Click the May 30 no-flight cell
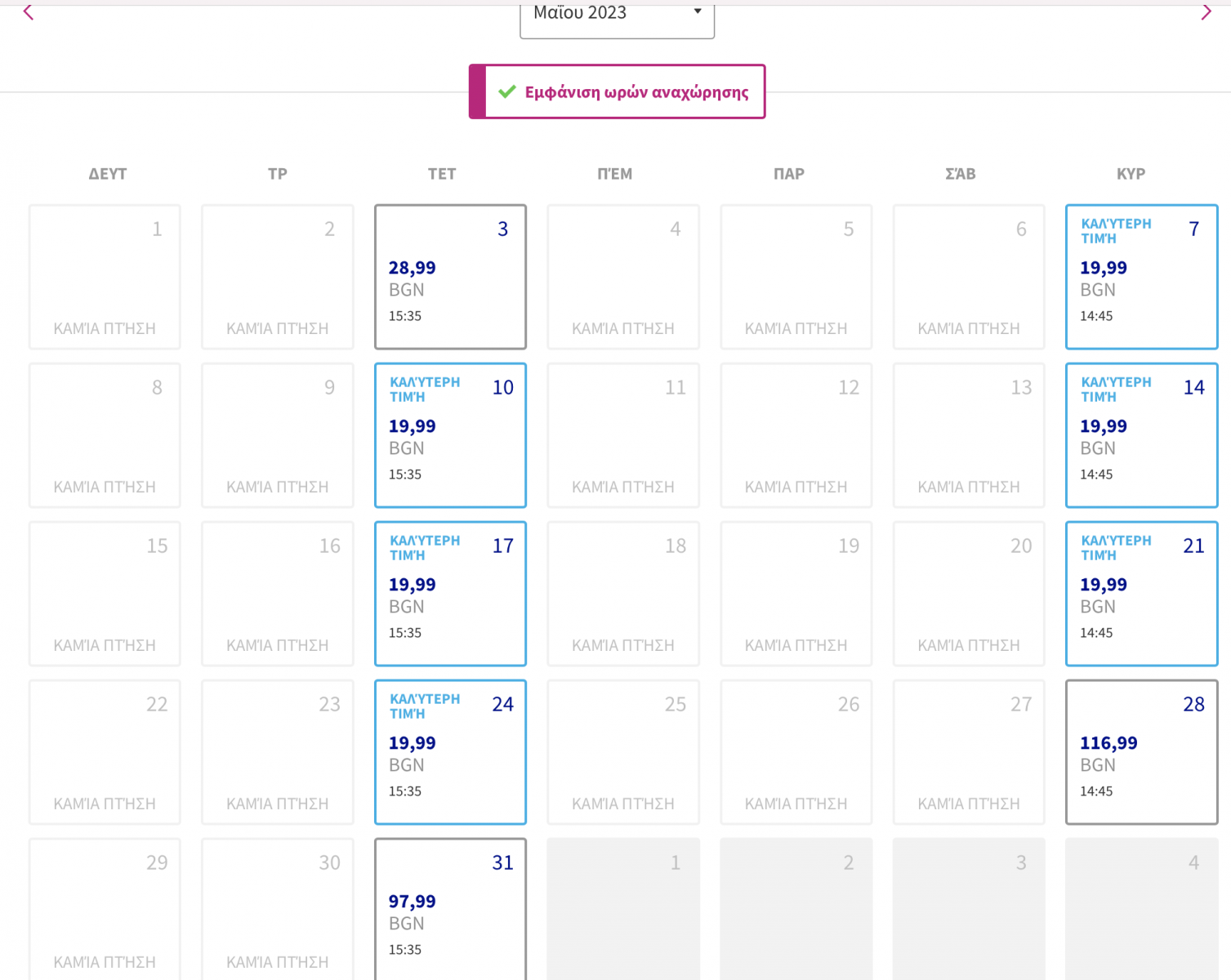Screen dimensions: 1231x980 [278, 908]
